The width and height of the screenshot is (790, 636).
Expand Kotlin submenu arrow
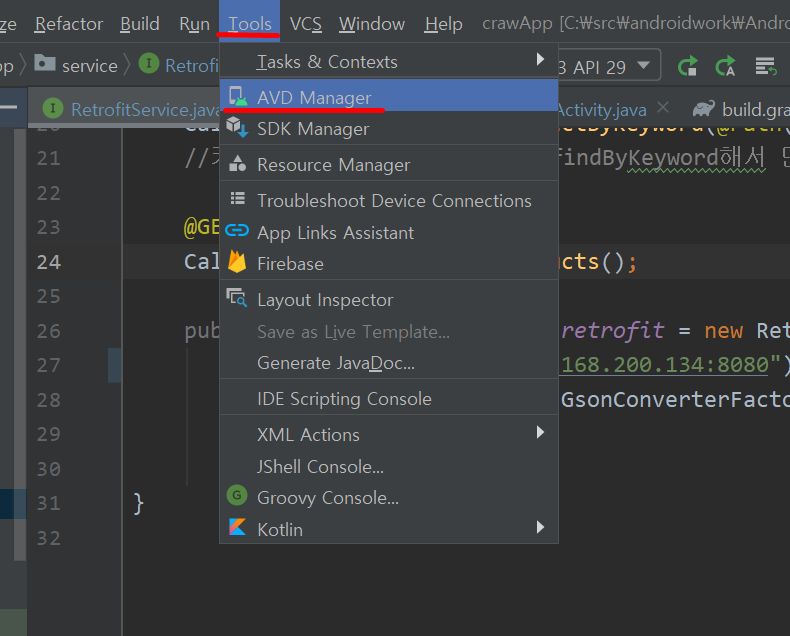tap(540, 527)
